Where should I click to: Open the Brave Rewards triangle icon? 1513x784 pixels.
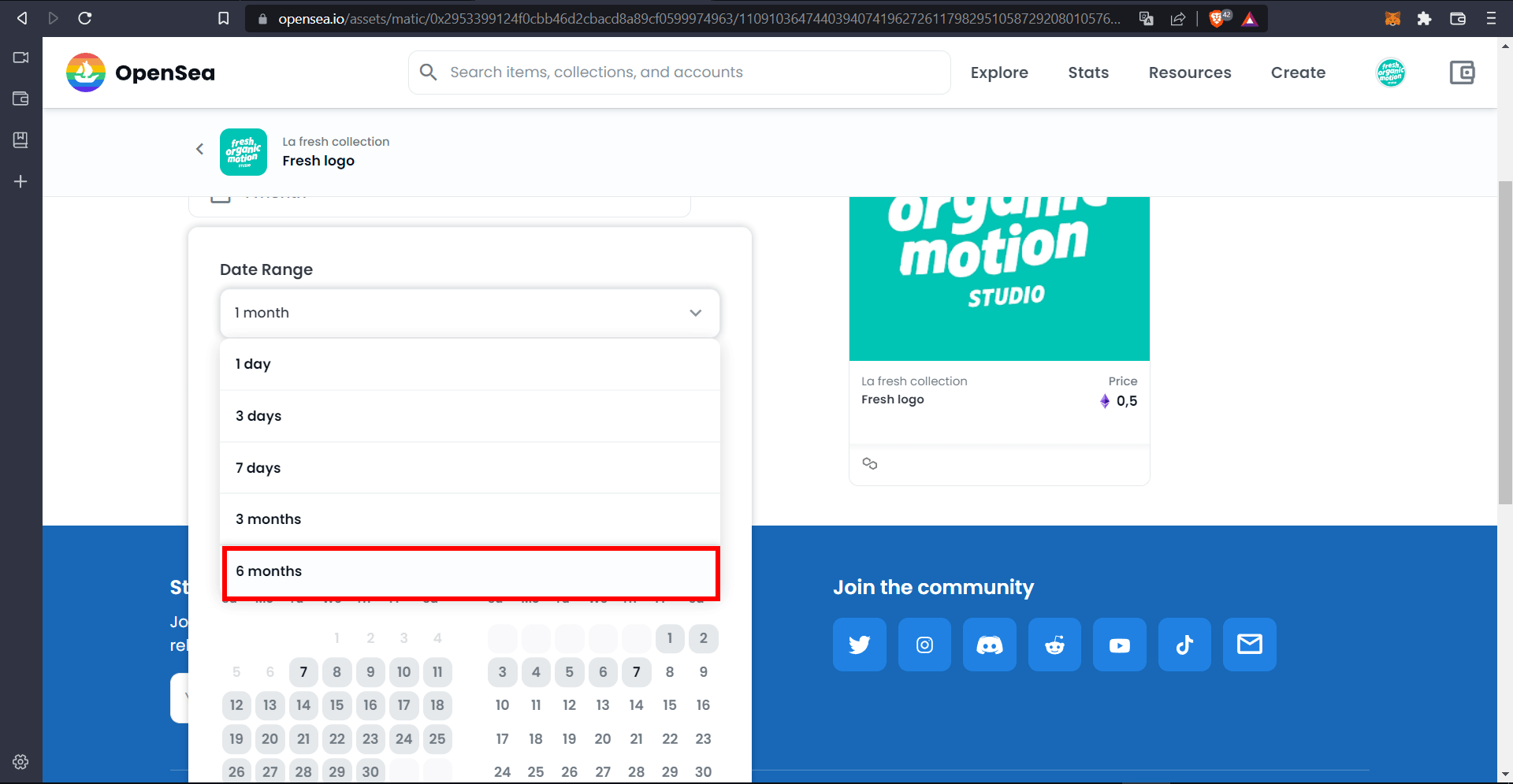tap(1250, 19)
